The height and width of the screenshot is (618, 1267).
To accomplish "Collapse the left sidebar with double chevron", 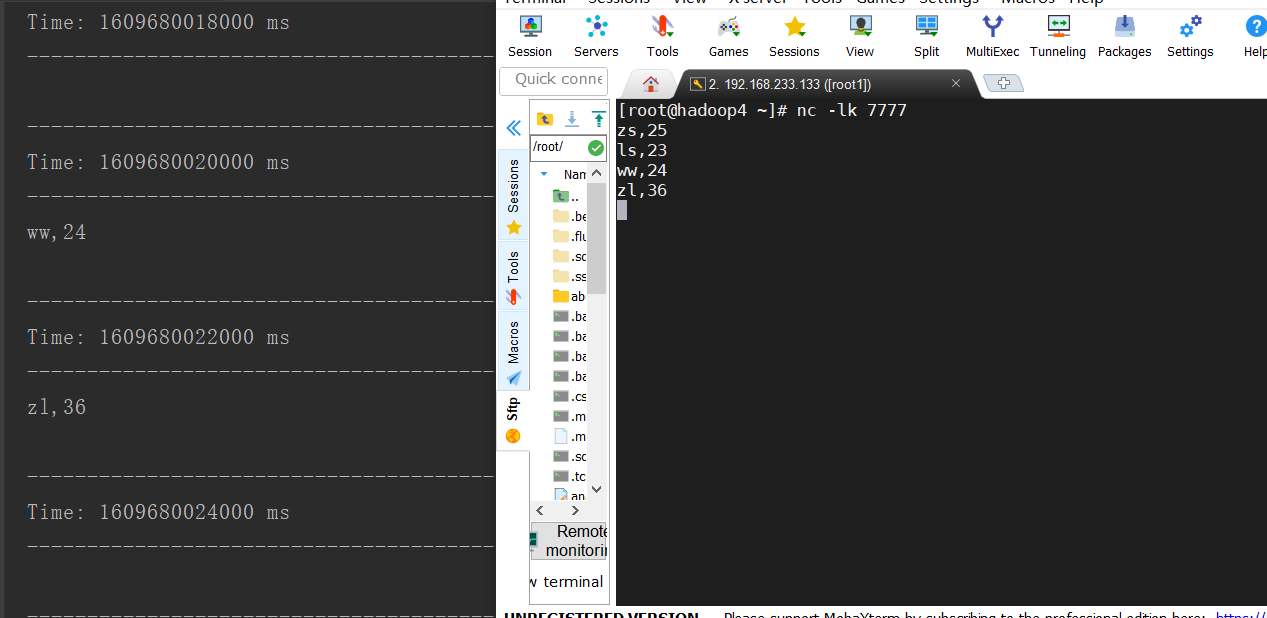I will 513,128.
